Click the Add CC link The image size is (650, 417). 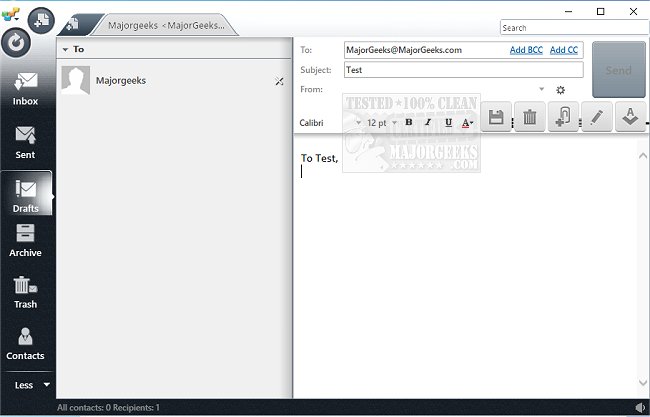pos(564,50)
